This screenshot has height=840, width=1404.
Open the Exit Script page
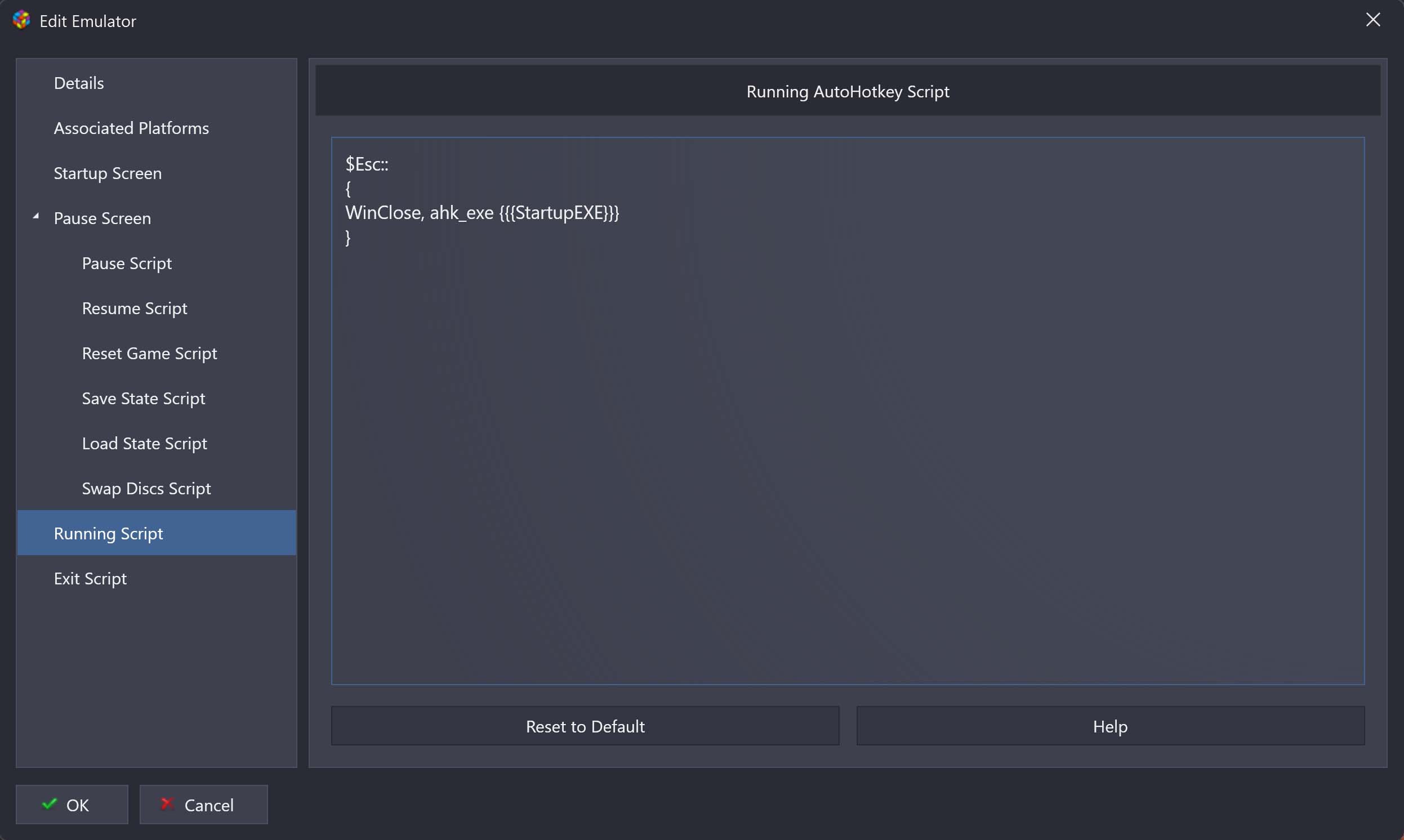[157, 579]
